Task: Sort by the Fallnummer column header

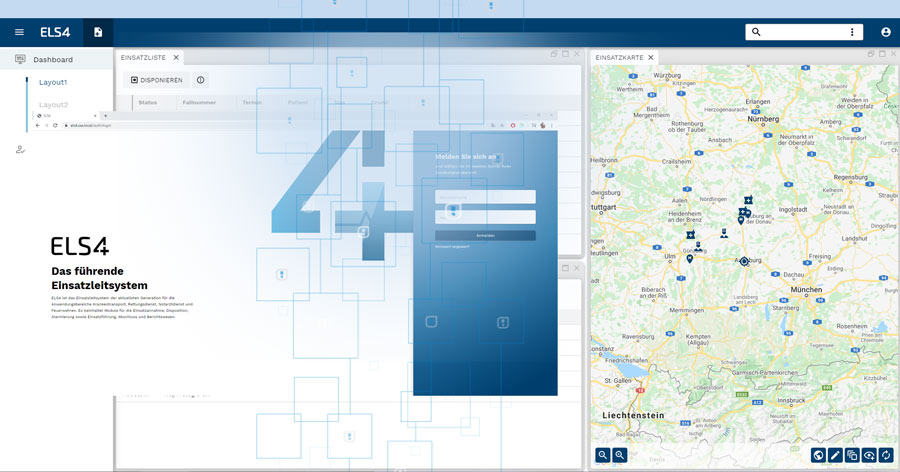Action: tap(199, 102)
